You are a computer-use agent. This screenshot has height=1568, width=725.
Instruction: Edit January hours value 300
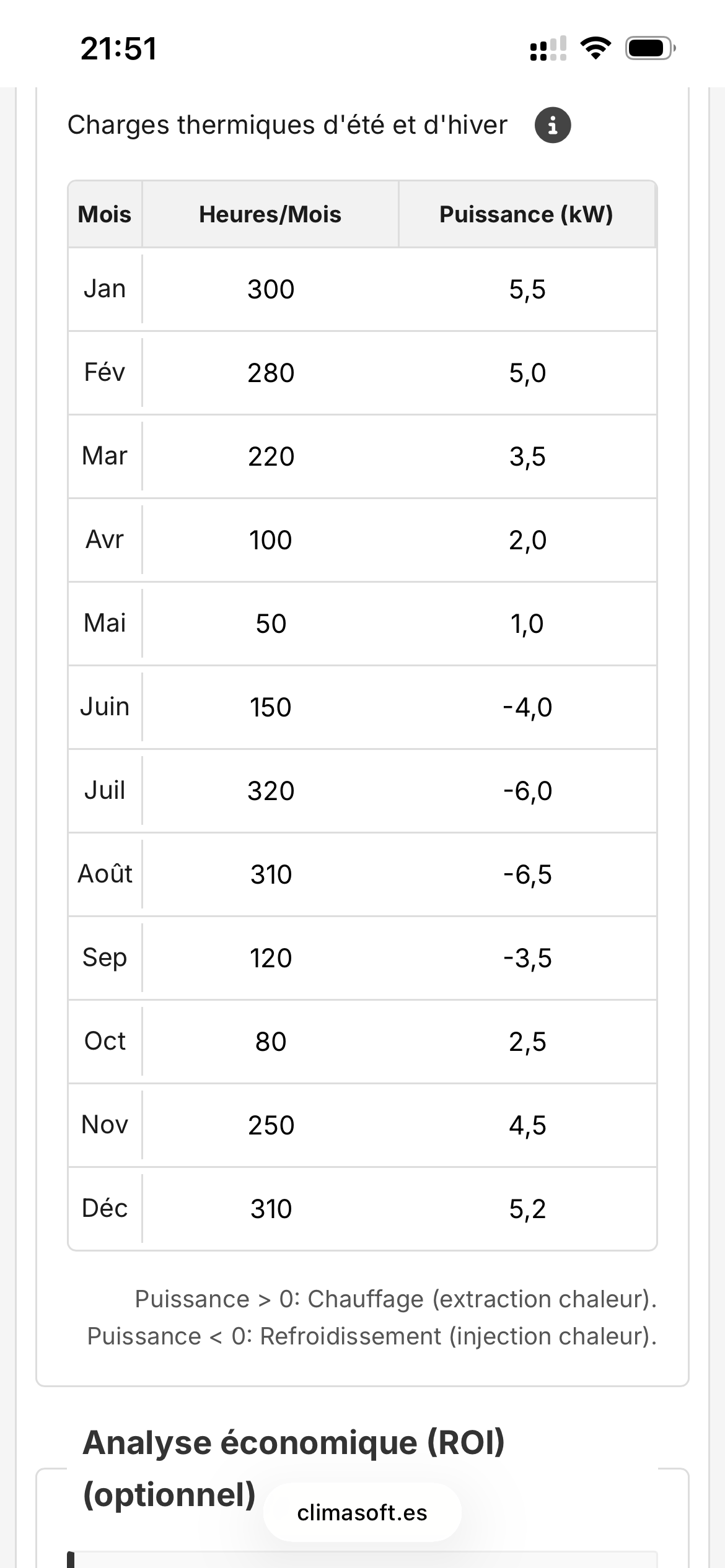271,289
